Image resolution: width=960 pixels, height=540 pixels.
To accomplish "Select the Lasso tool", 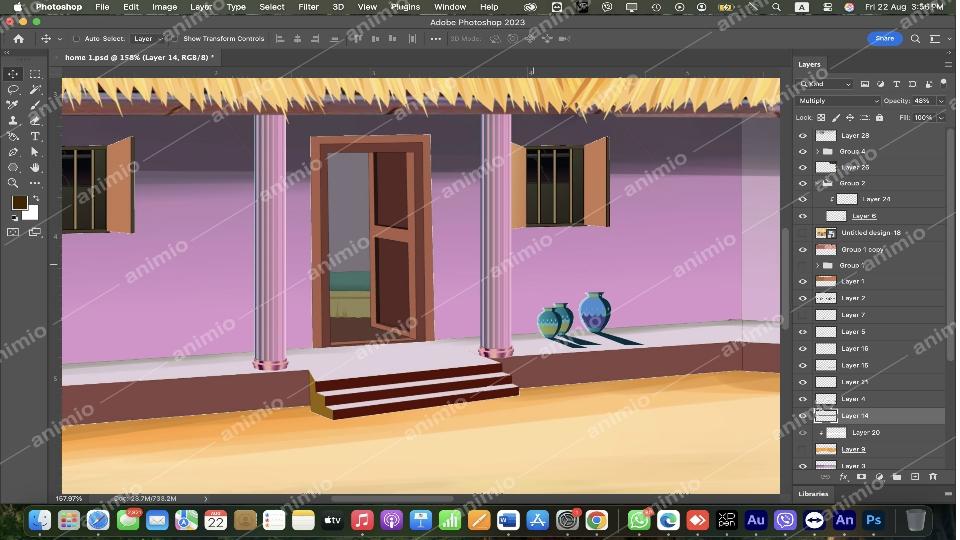I will (x=13, y=89).
